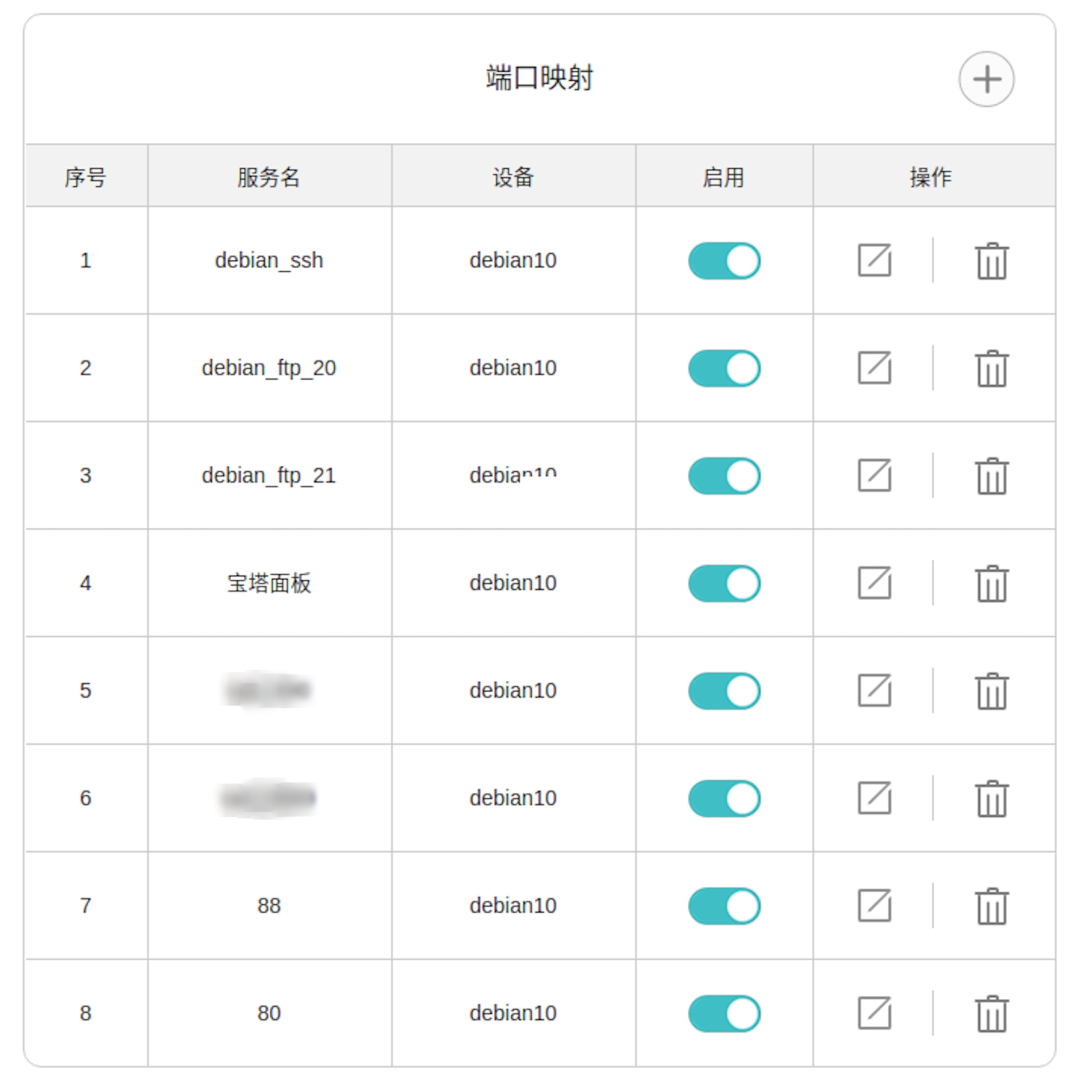The width and height of the screenshot is (1080, 1082).
Task: Delete the debian_ssh mapping entry
Action: point(991,261)
